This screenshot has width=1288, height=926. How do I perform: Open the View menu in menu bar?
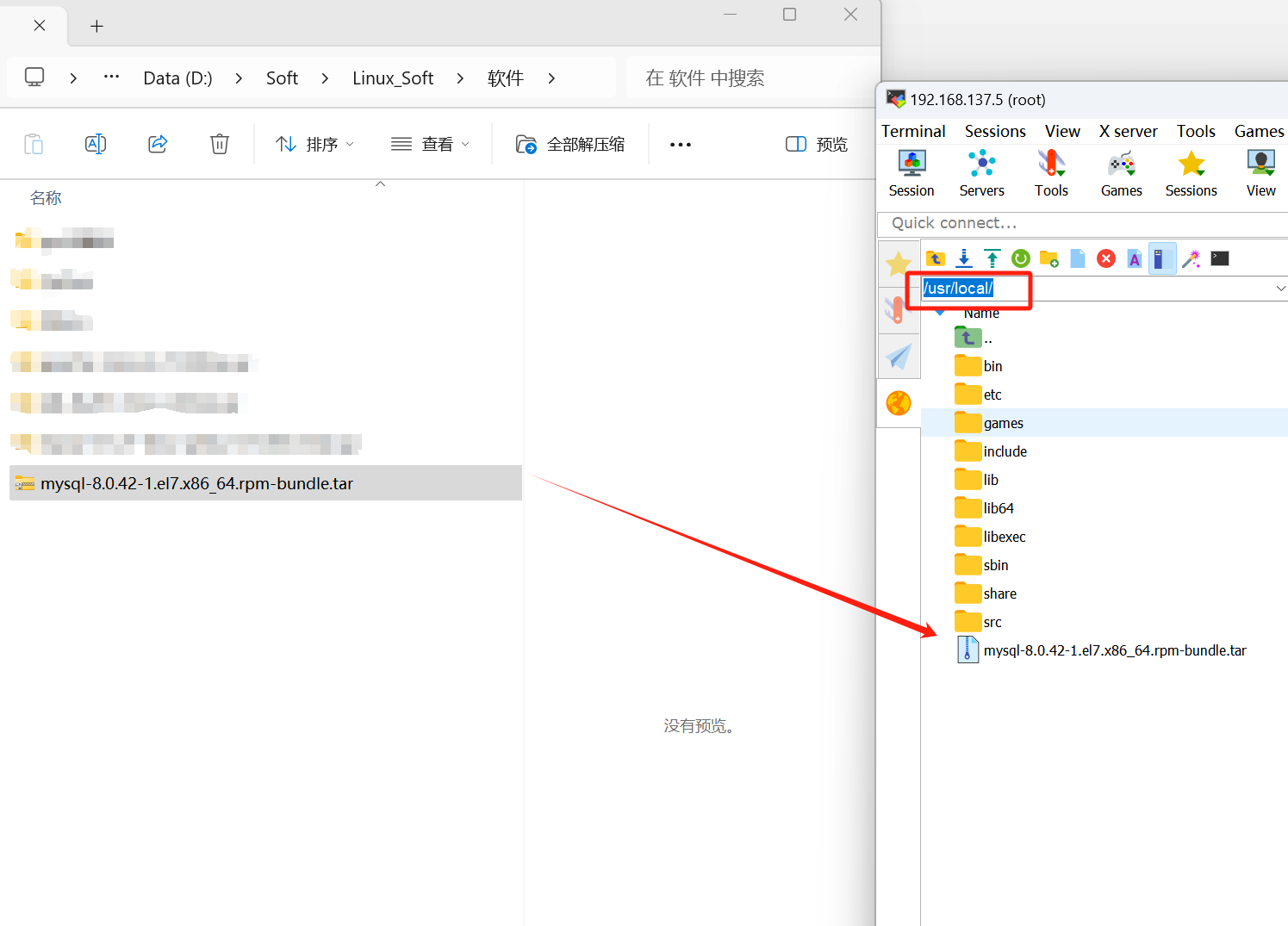click(x=1062, y=131)
